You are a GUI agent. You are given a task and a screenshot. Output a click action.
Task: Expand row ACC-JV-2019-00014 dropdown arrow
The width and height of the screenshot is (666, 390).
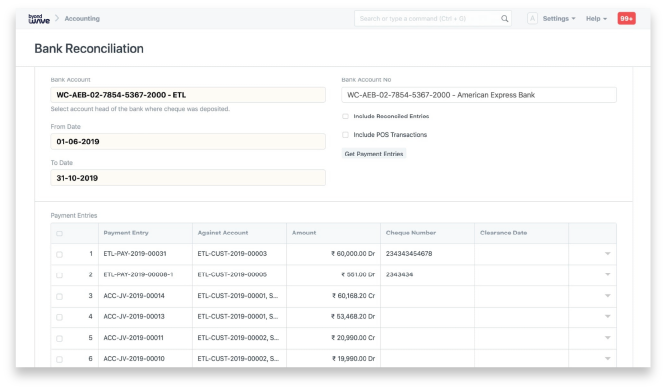click(x=607, y=296)
